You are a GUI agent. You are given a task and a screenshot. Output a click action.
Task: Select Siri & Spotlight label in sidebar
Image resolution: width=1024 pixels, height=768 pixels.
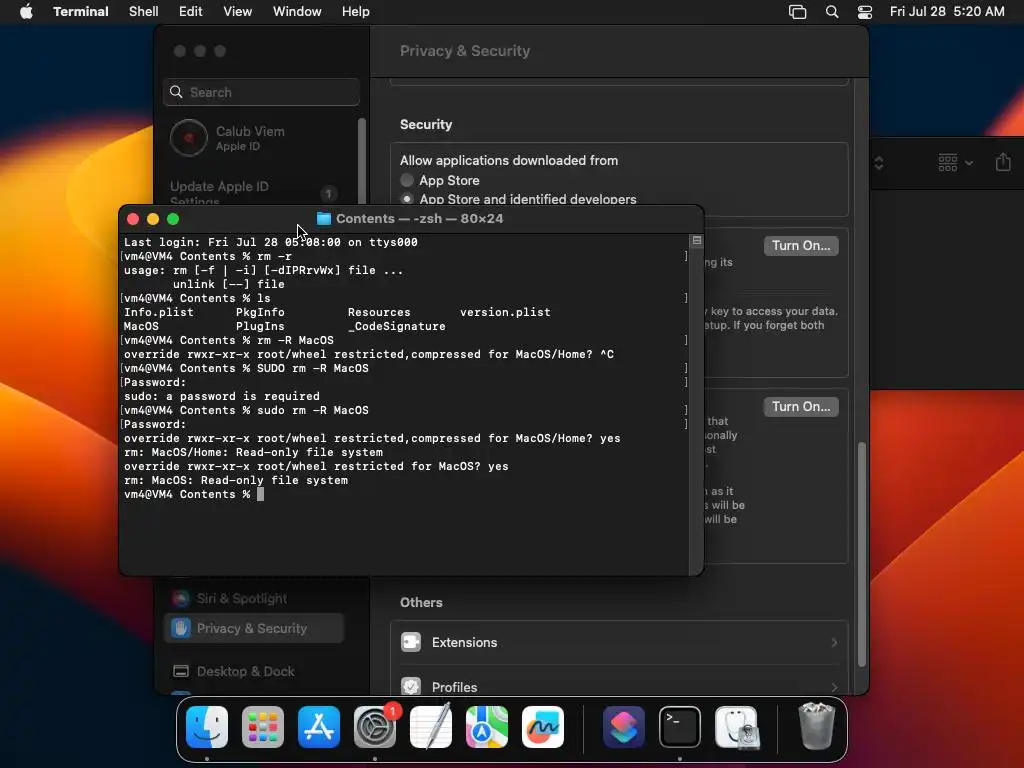click(242, 598)
